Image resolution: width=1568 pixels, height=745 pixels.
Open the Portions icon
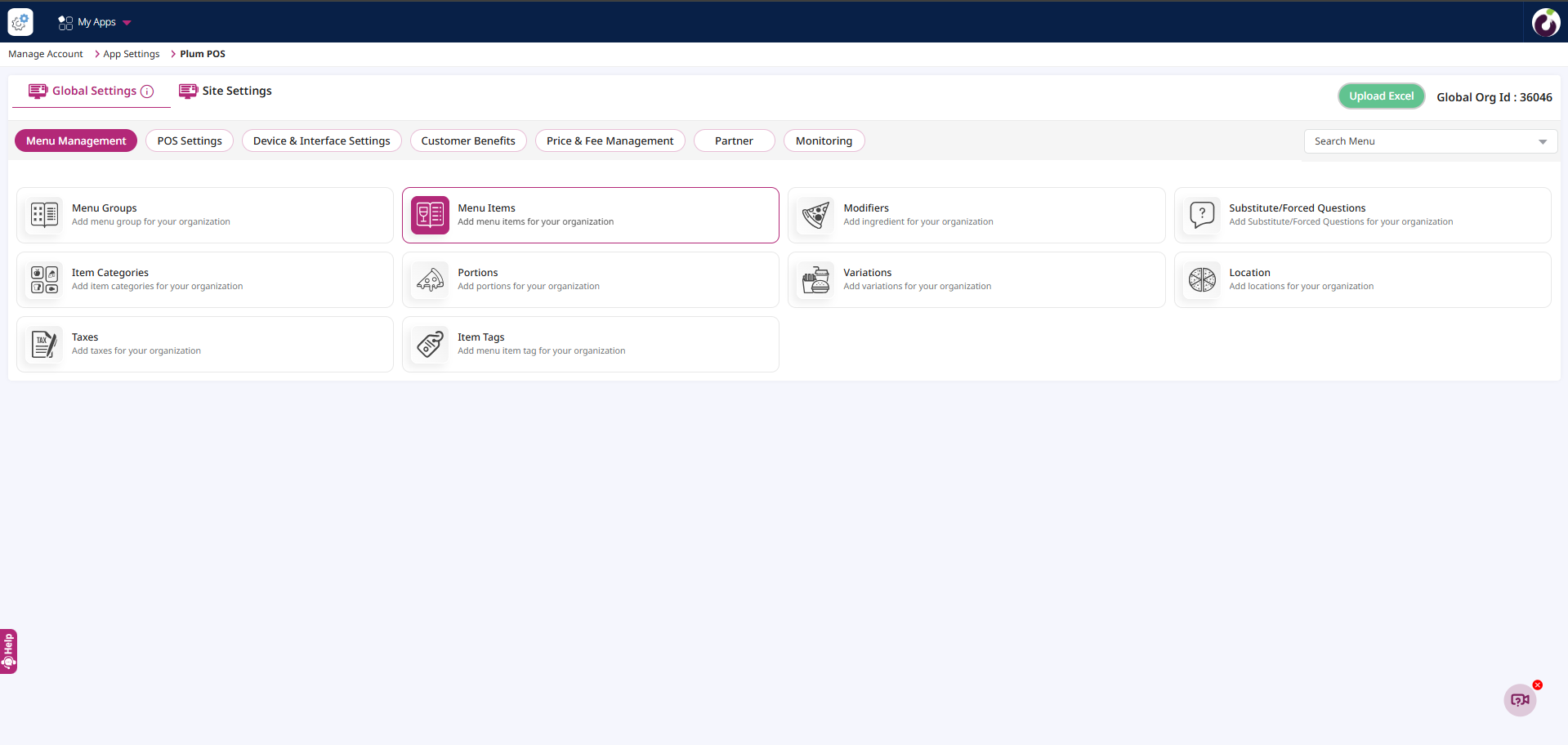pos(430,279)
